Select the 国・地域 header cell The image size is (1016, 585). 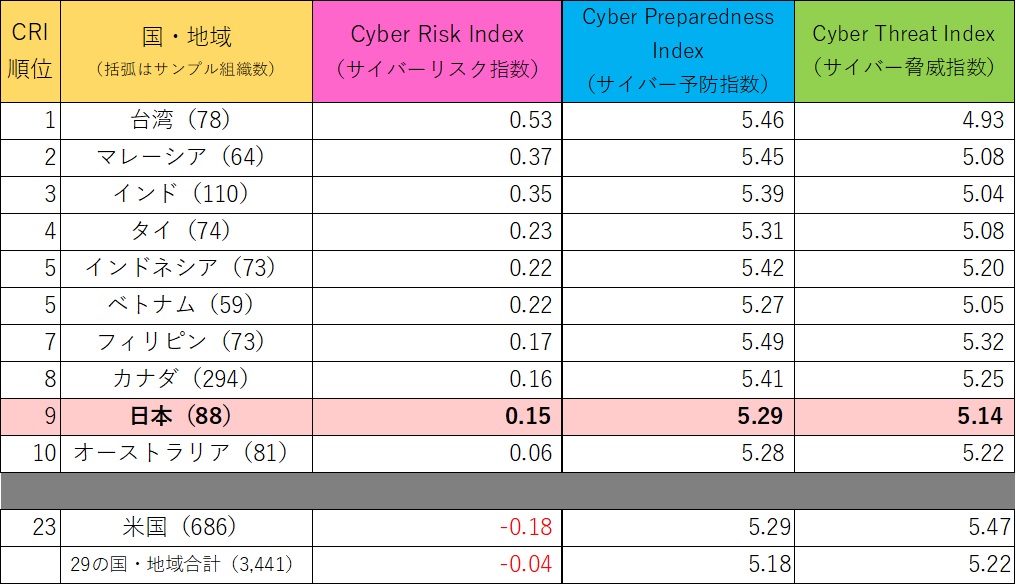click(186, 51)
